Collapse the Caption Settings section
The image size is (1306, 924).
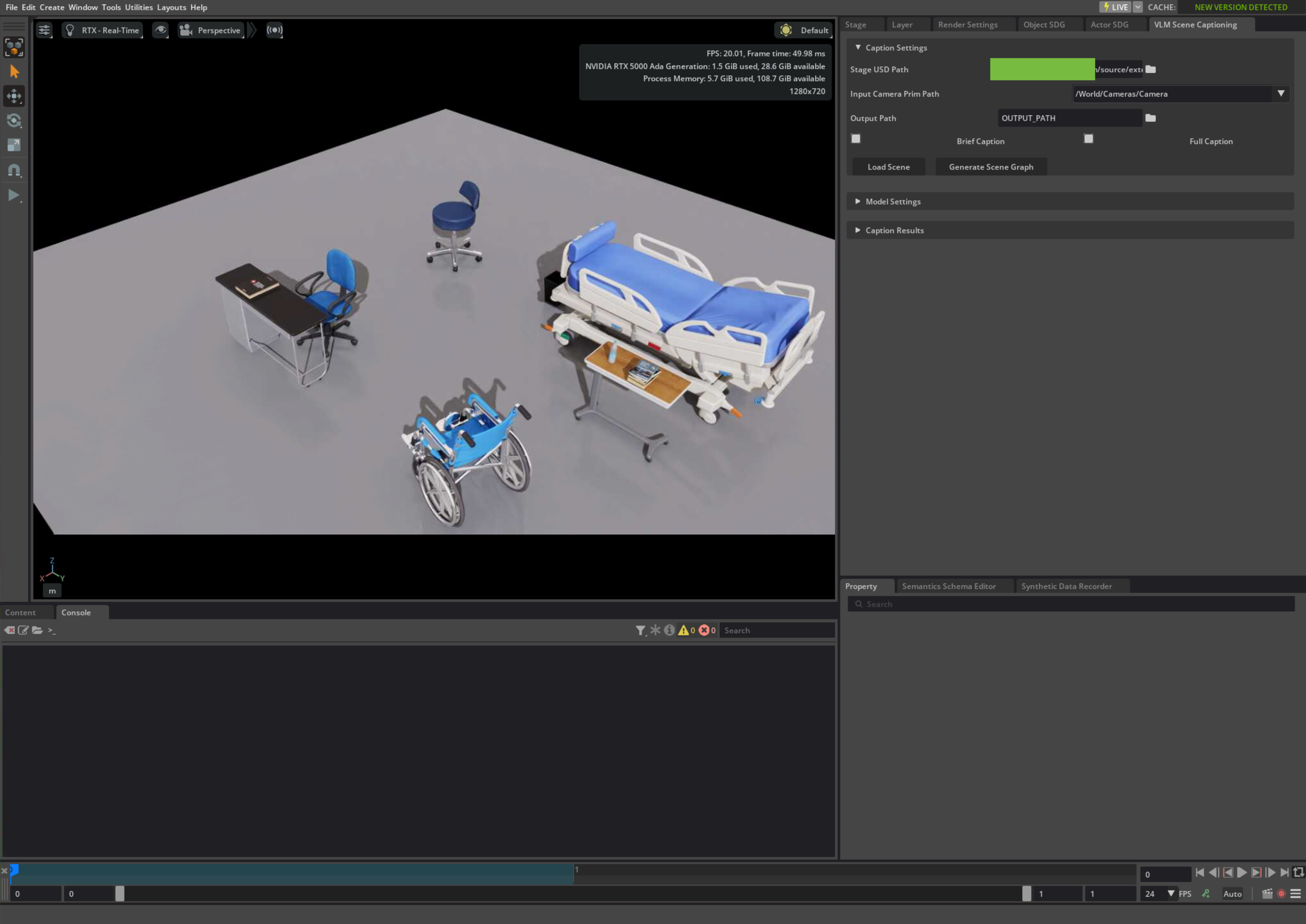[x=858, y=47]
